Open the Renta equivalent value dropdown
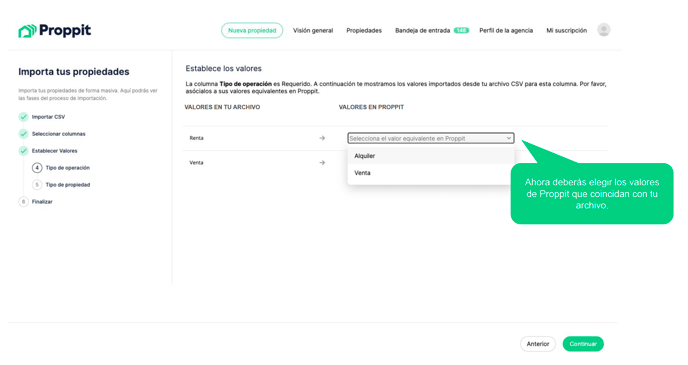 (x=430, y=138)
